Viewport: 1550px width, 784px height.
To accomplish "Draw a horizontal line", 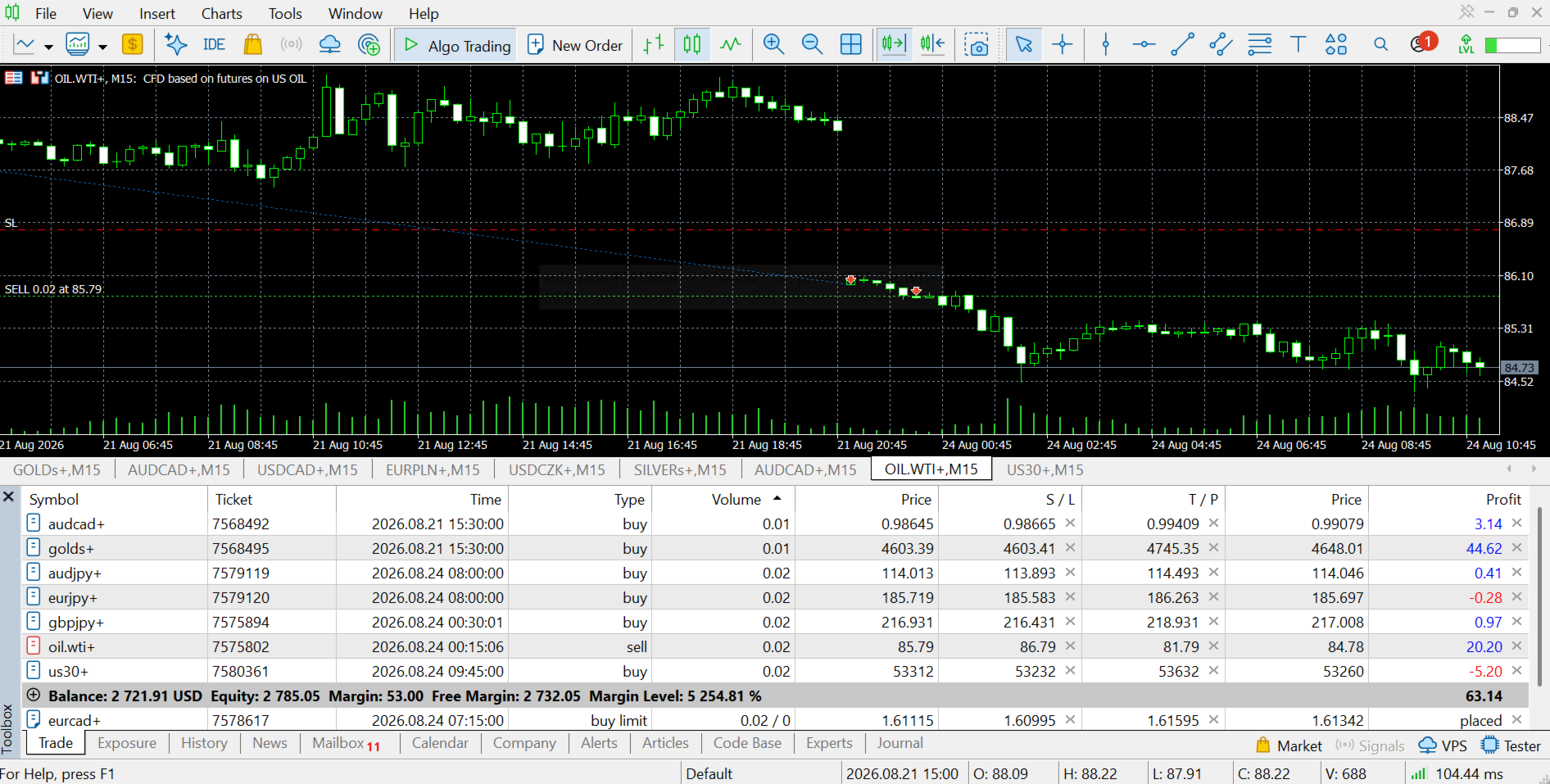I will [1144, 44].
